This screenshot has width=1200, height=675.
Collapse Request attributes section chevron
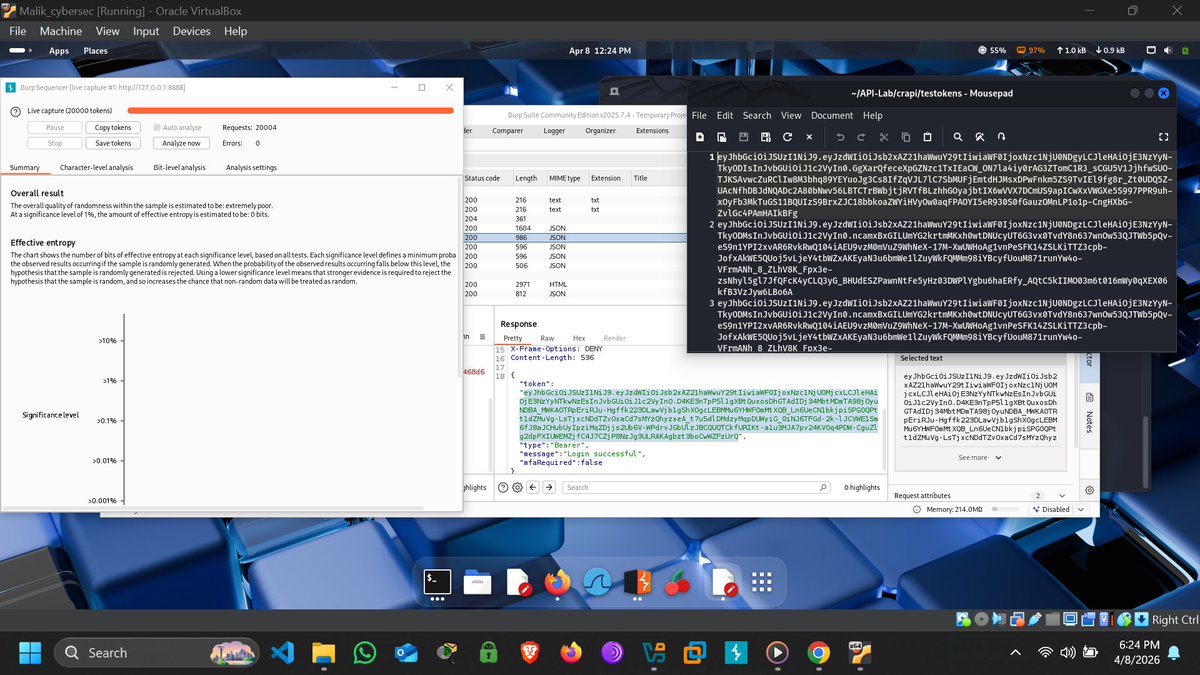point(1061,495)
